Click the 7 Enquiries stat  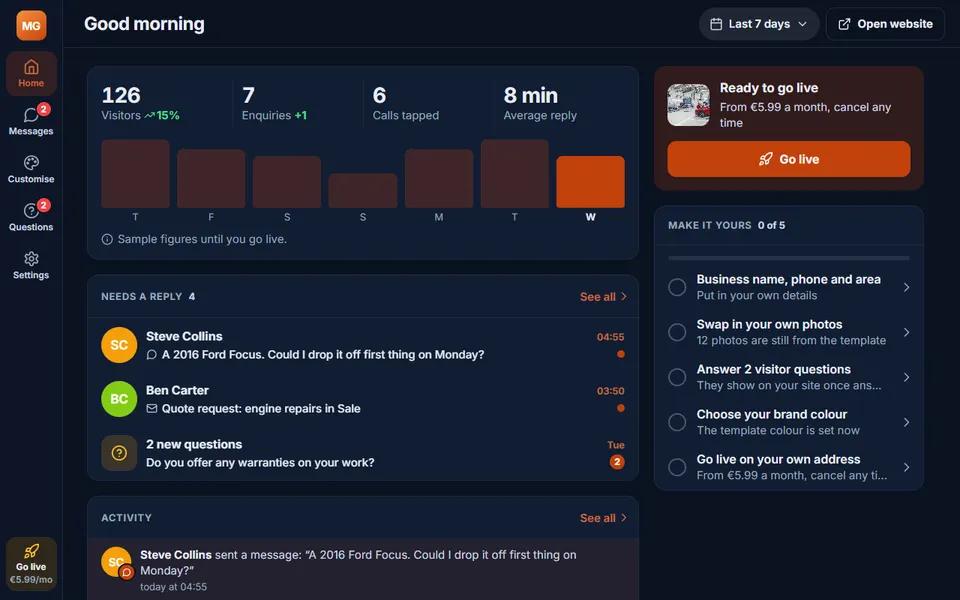(274, 103)
